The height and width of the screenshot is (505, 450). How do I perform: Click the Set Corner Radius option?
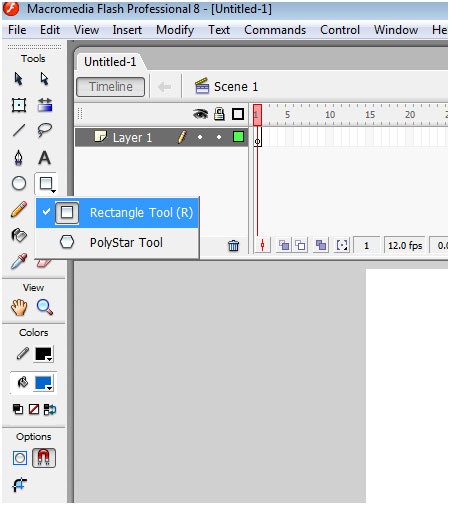click(x=19, y=484)
